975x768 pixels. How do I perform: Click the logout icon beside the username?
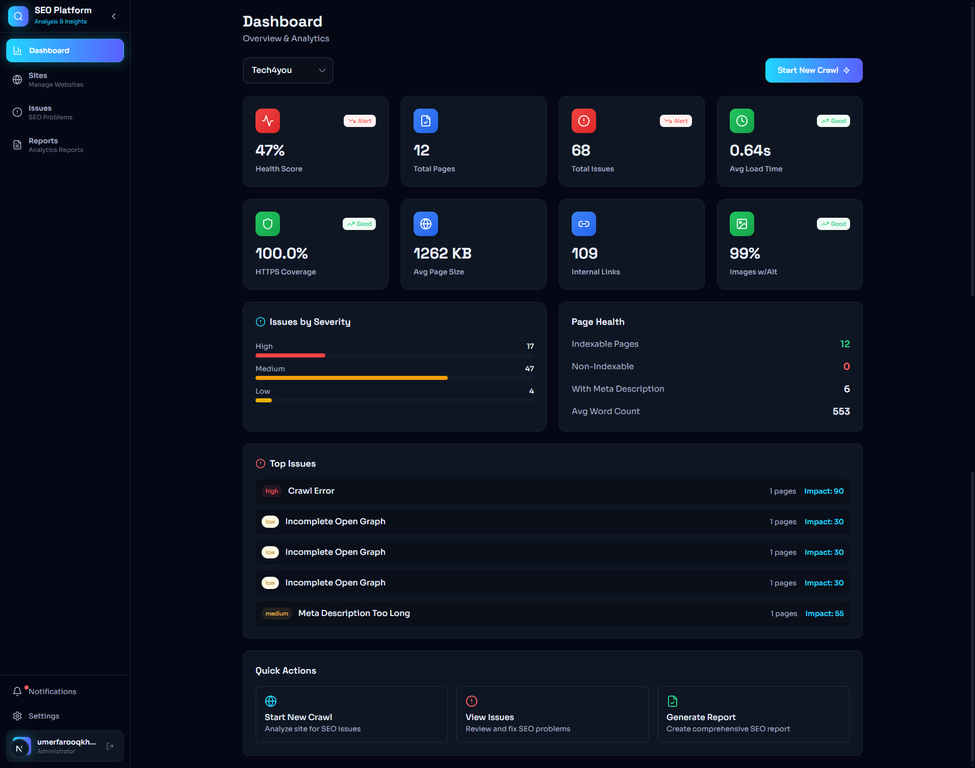[x=112, y=747]
